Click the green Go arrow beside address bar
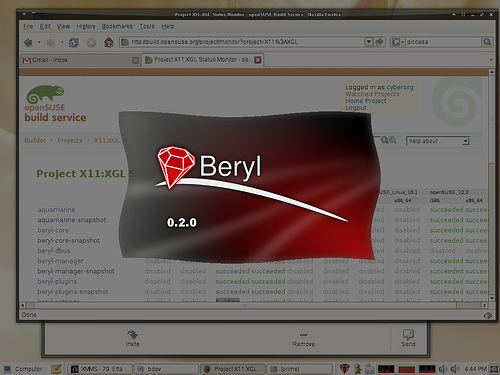This screenshot has height=375, width=500. click(379, 42)
